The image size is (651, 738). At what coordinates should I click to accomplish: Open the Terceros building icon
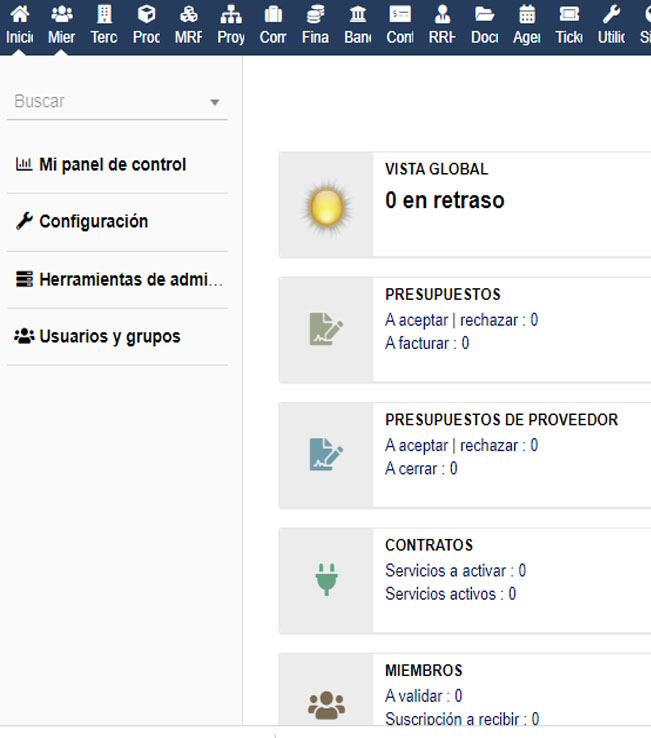pyautogui.click(x=104, y=24)
